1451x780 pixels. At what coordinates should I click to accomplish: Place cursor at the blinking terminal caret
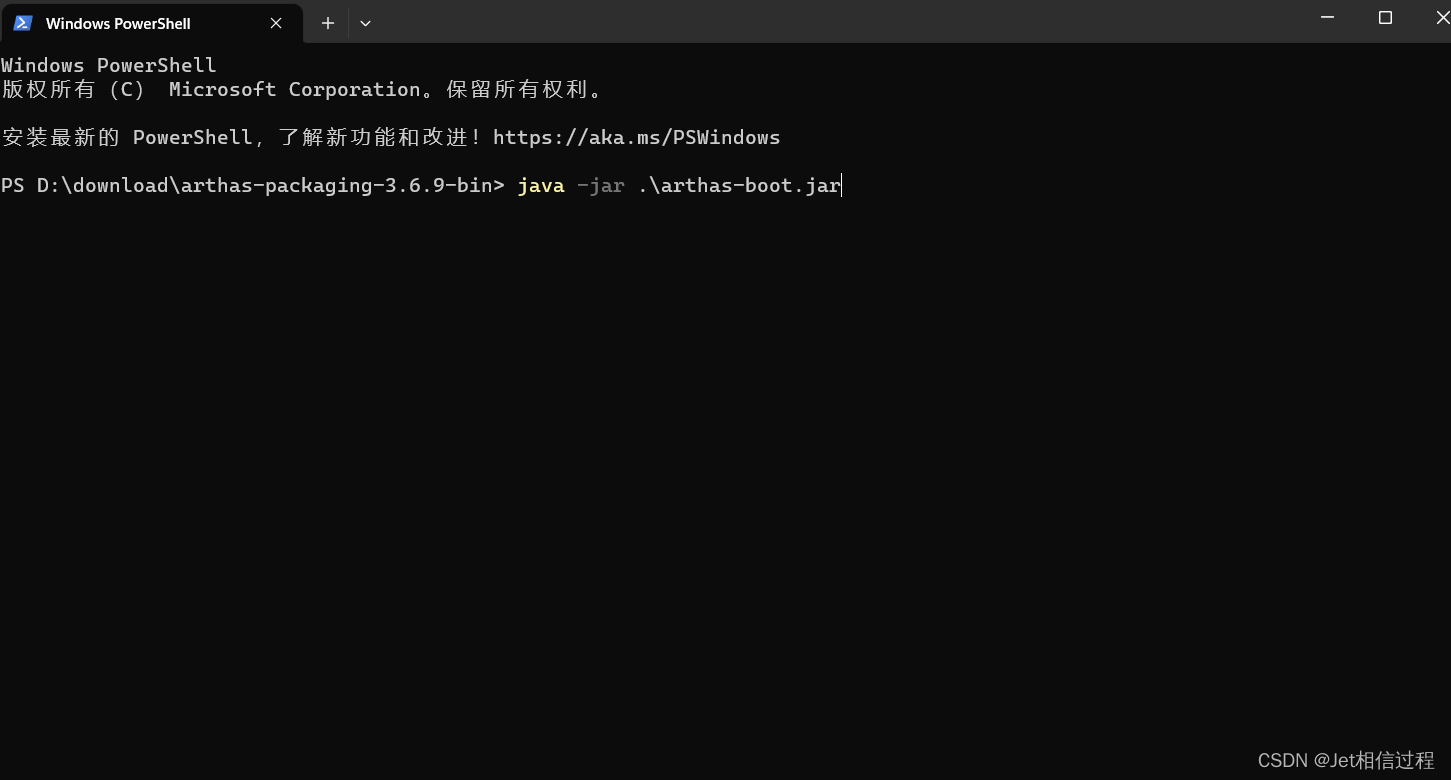tap(840, 185)
